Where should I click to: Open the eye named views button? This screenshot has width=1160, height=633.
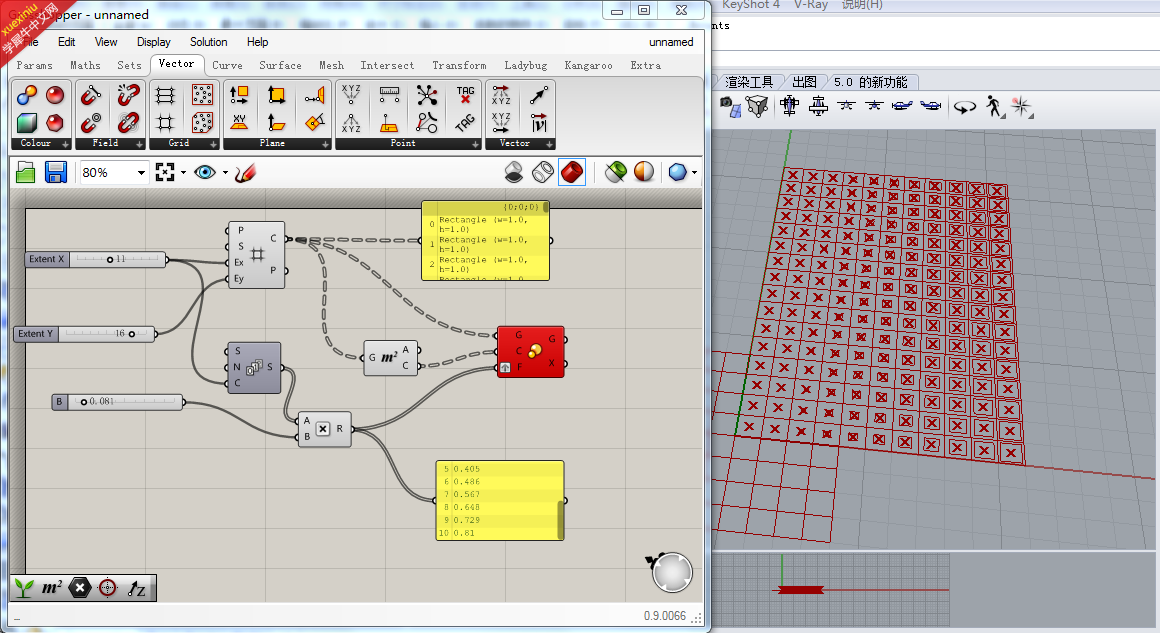(x=205, y=172)
